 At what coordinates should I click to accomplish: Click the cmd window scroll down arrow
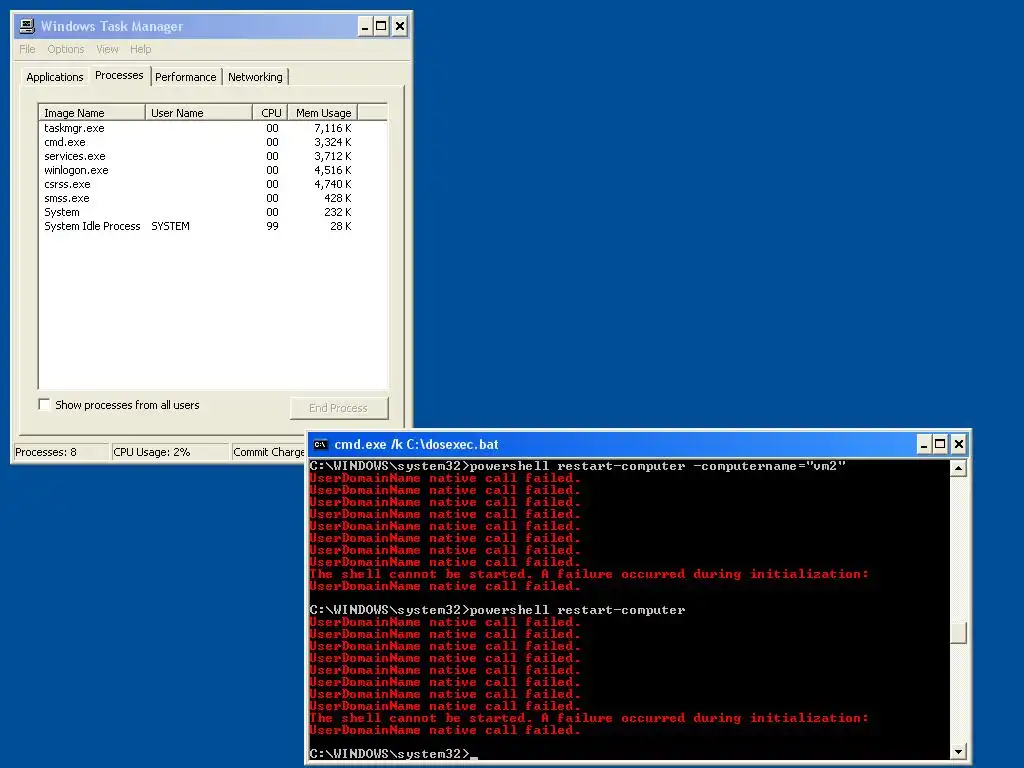click(958, 752)
